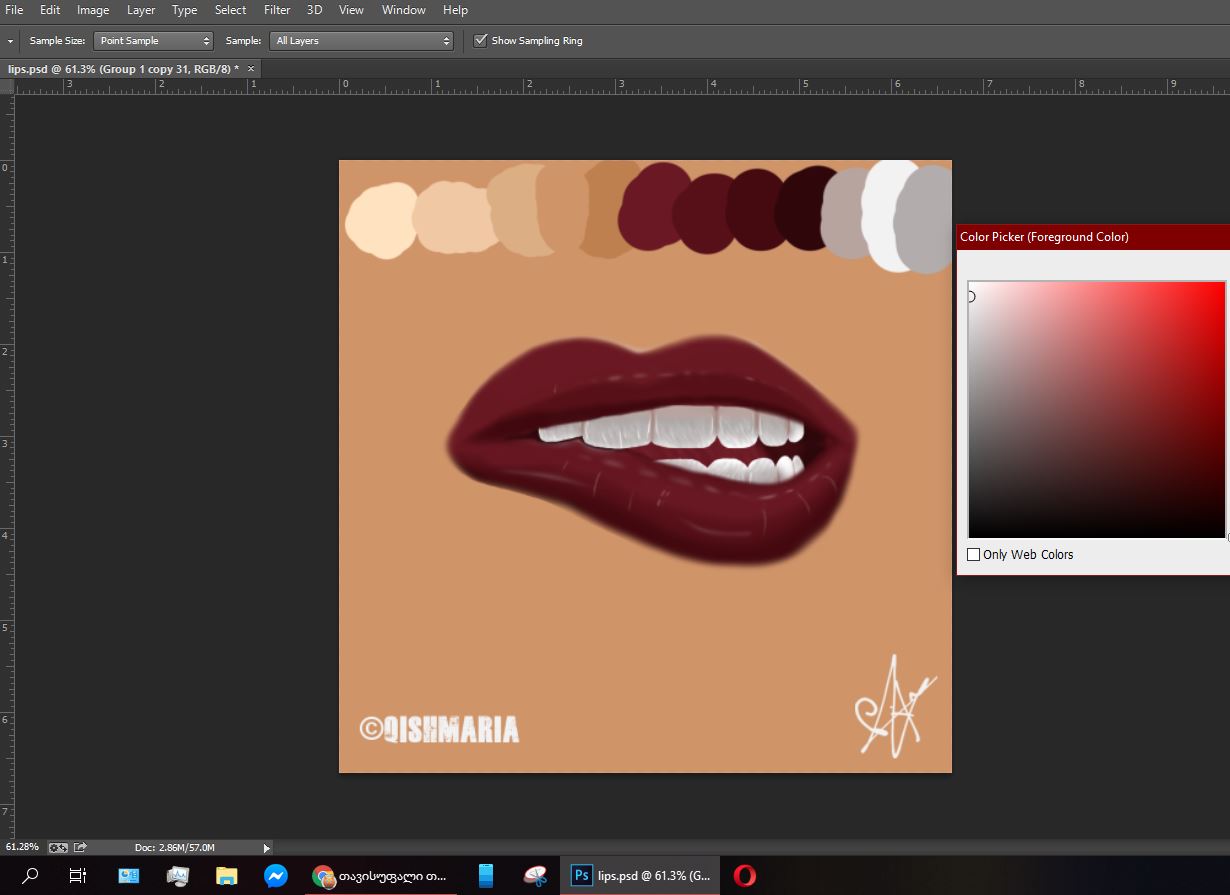Expand the Sample All Layers dropdown
The image size is (1230, 895).
pyautogui.click(x=362, y=41)
